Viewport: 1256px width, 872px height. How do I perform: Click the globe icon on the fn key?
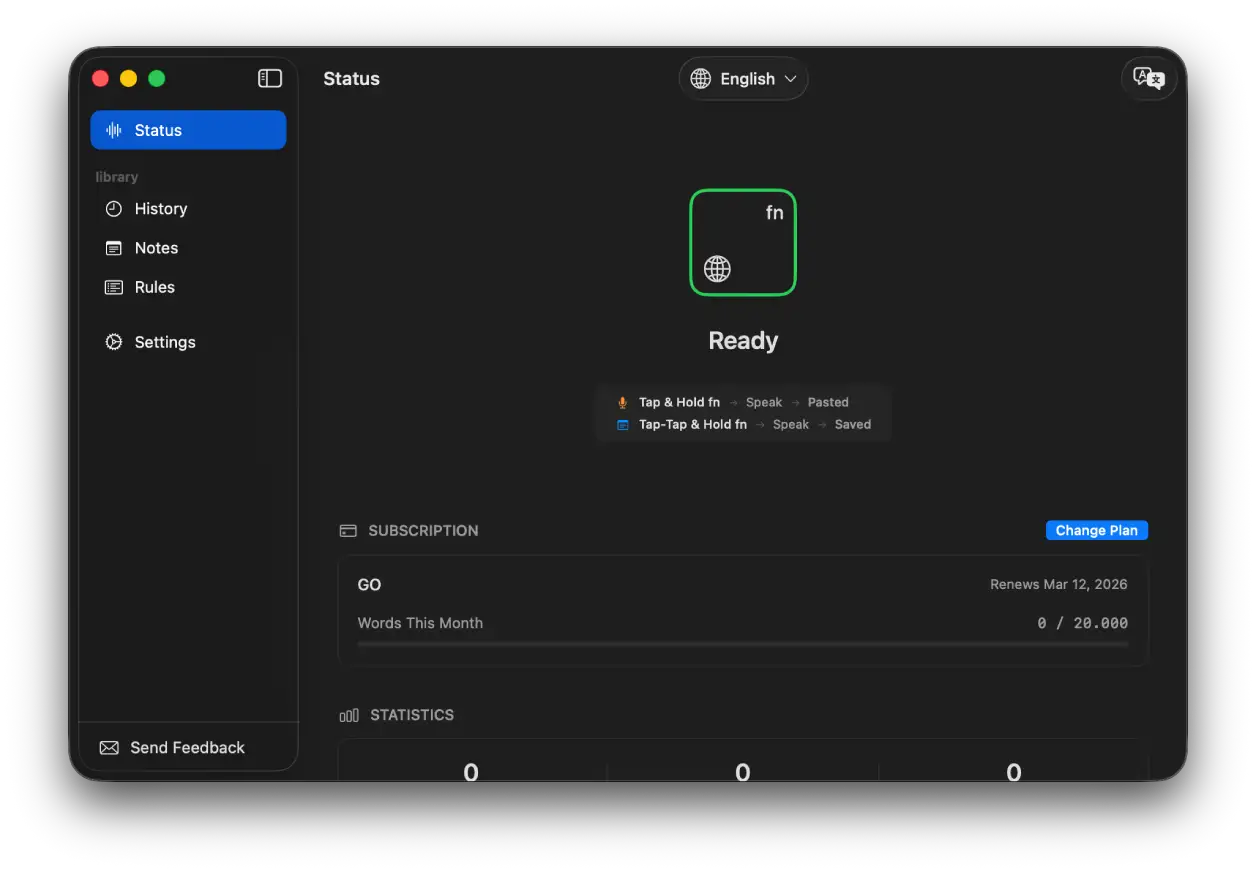(x=717, y=268)
